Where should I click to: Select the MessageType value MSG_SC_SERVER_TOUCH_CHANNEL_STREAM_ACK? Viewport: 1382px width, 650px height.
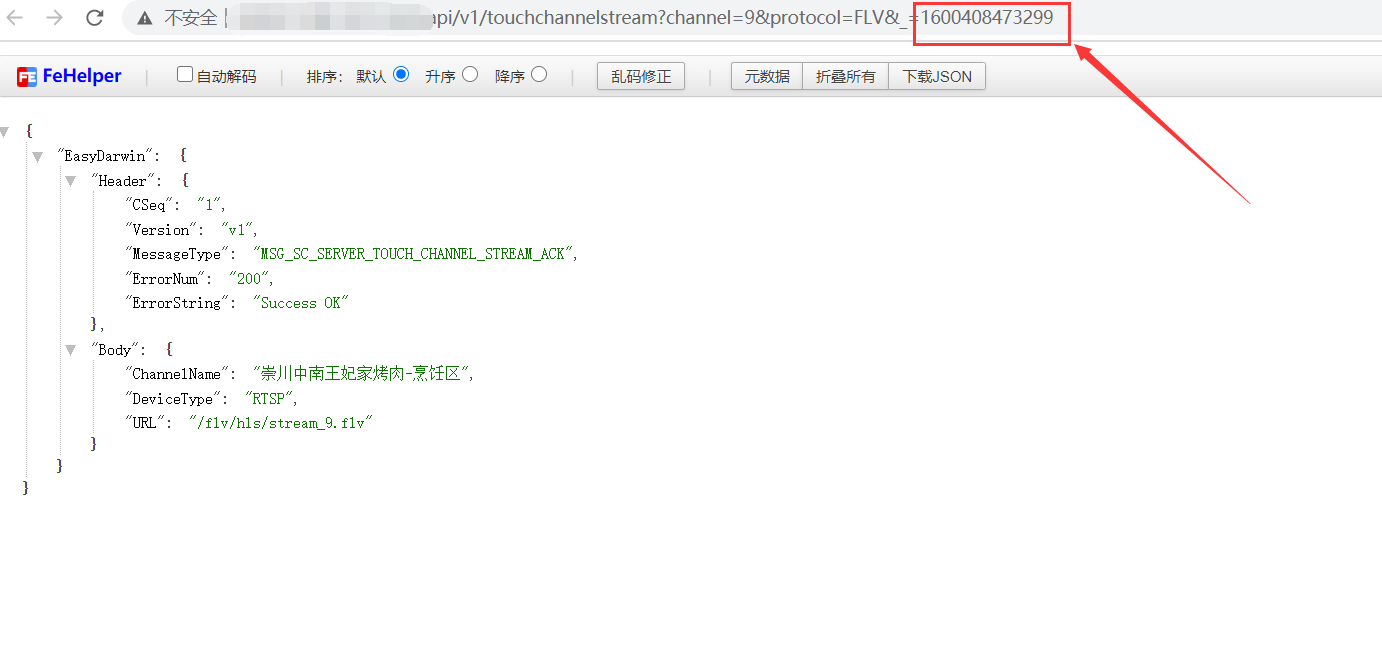tap(415, 254)
